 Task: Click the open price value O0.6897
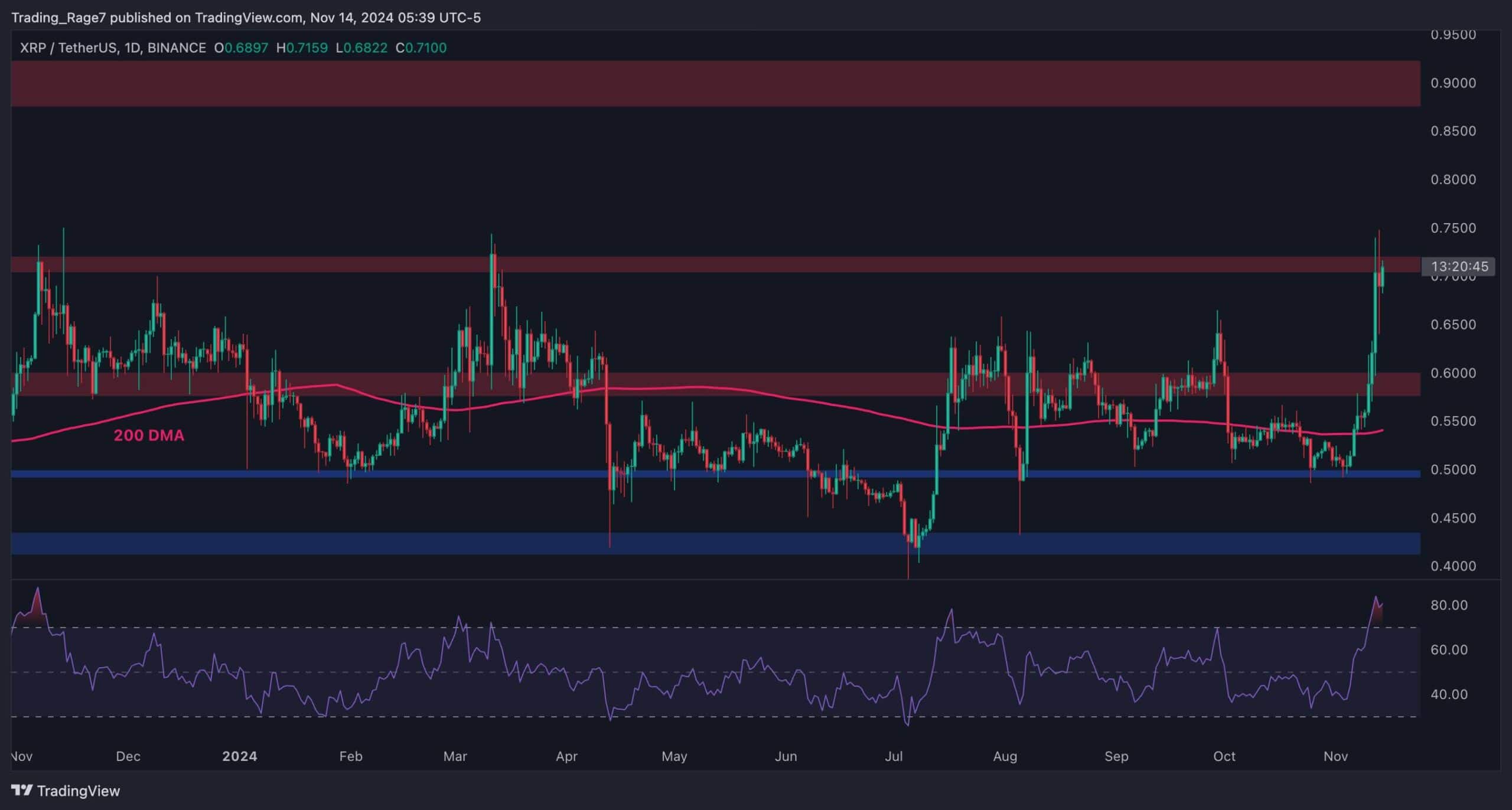(x=242, y=48)
